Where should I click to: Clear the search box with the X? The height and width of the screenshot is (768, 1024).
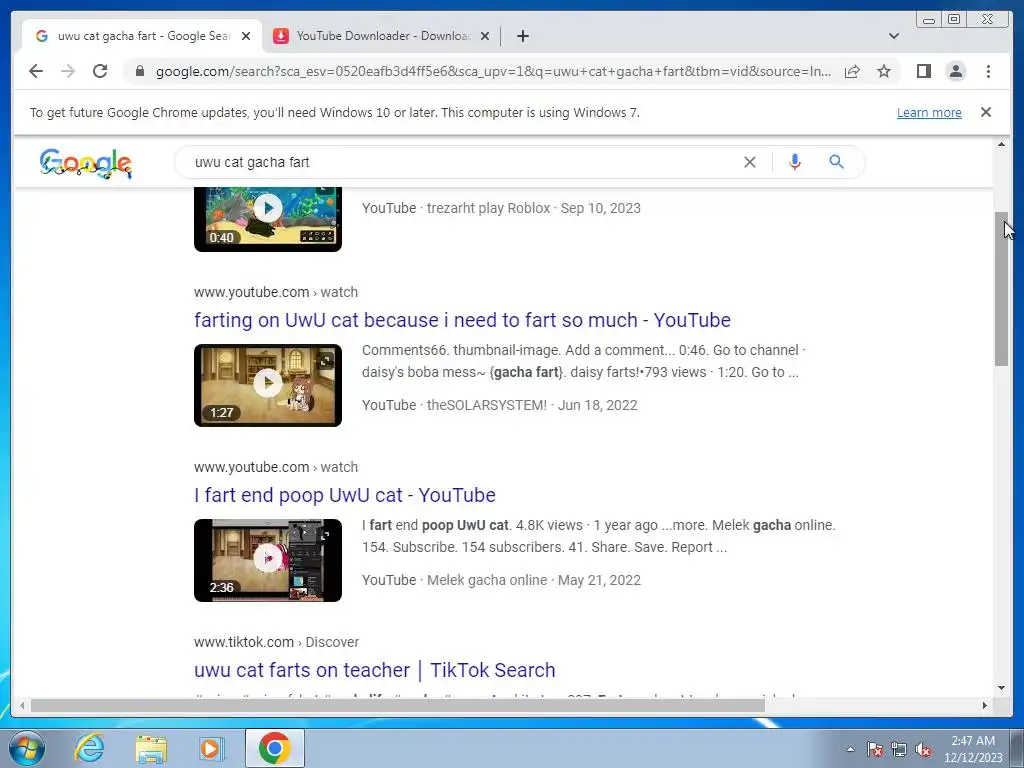coord(750,162)
